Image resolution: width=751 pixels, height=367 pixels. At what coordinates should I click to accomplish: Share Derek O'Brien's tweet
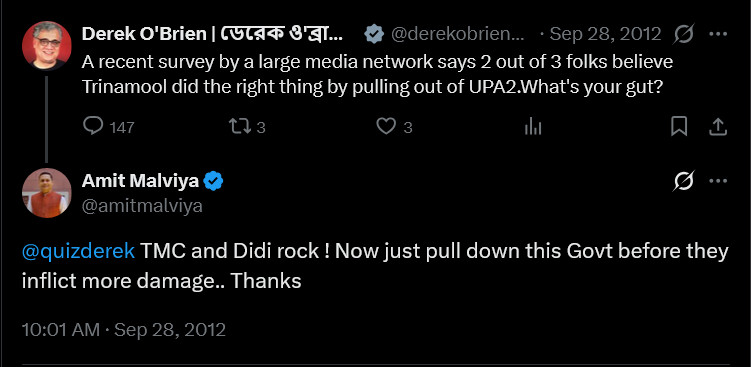click(717, 126)
